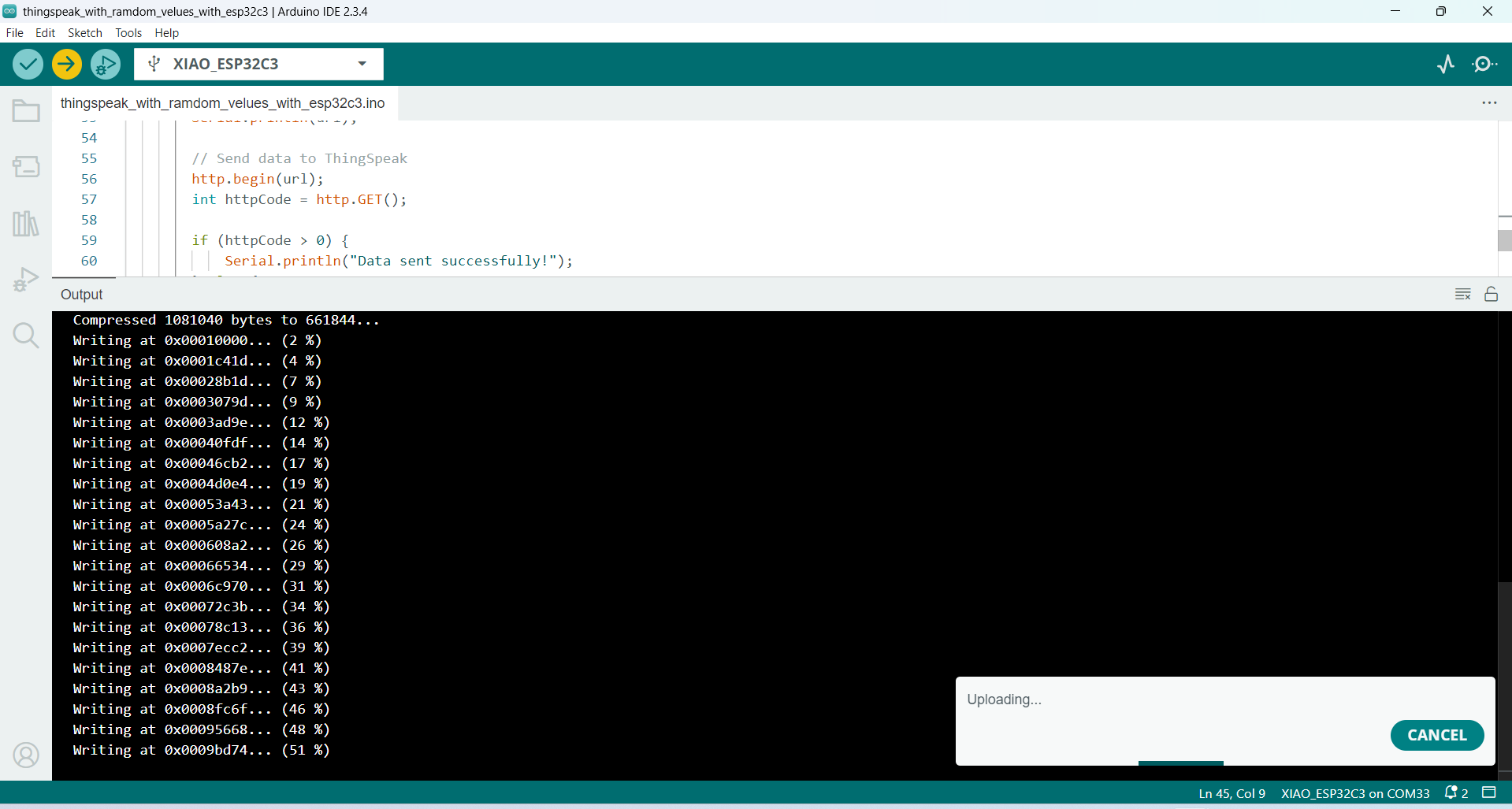Viewport: 1512px width, 809px height.
Task: Open the Sketchbook folder panel
Action: (26, 111)
